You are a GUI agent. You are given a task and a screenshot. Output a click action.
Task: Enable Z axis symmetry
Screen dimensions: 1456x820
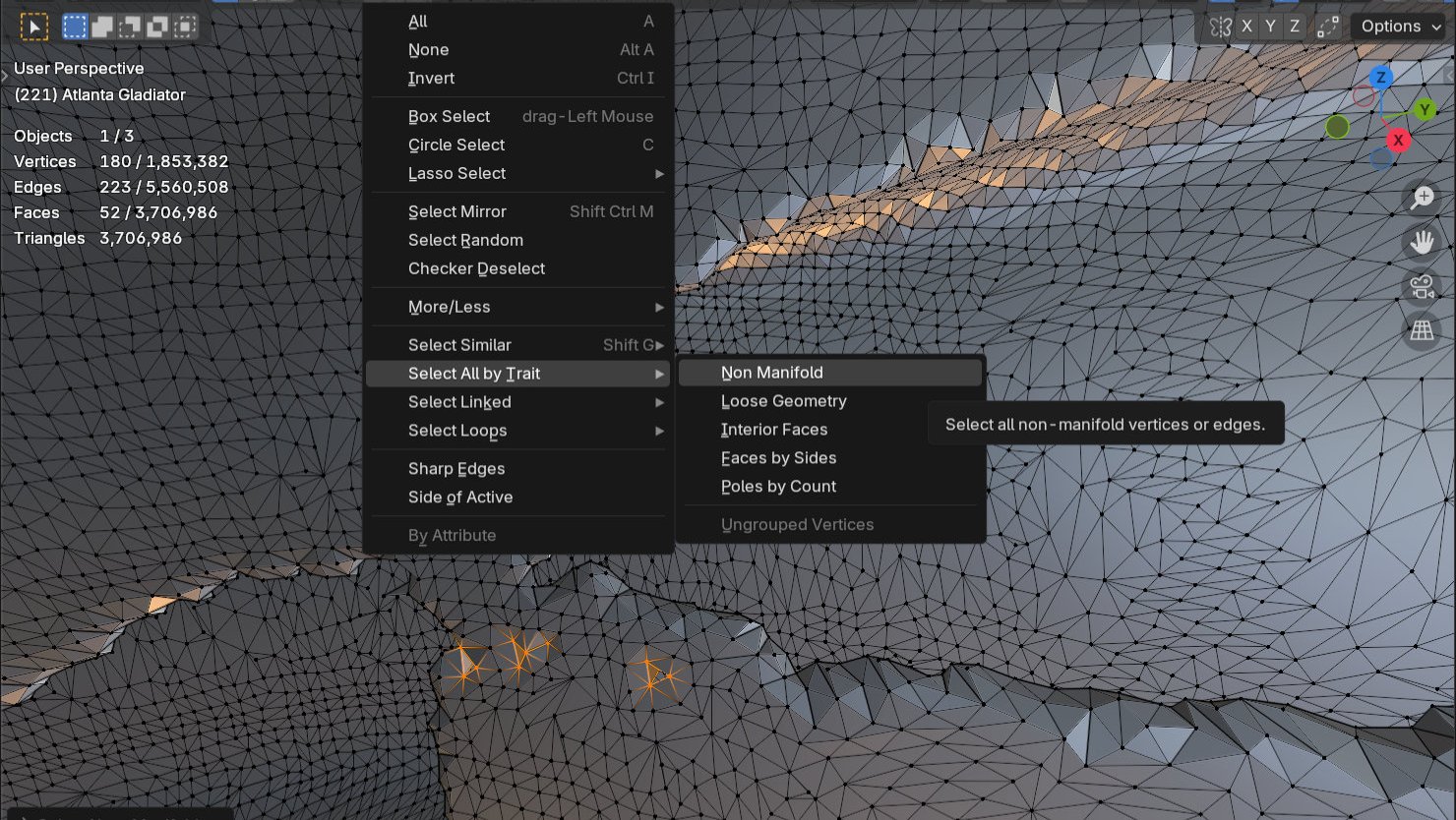[x=1295, y=26]
